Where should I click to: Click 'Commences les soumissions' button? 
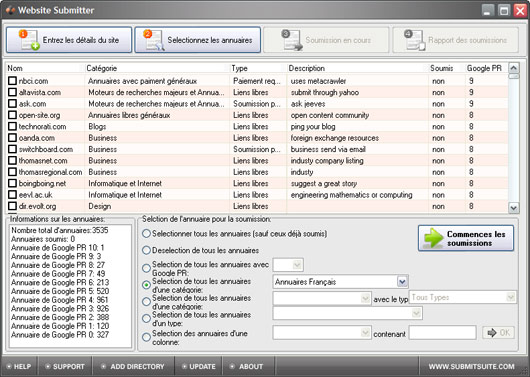[466, 238]
